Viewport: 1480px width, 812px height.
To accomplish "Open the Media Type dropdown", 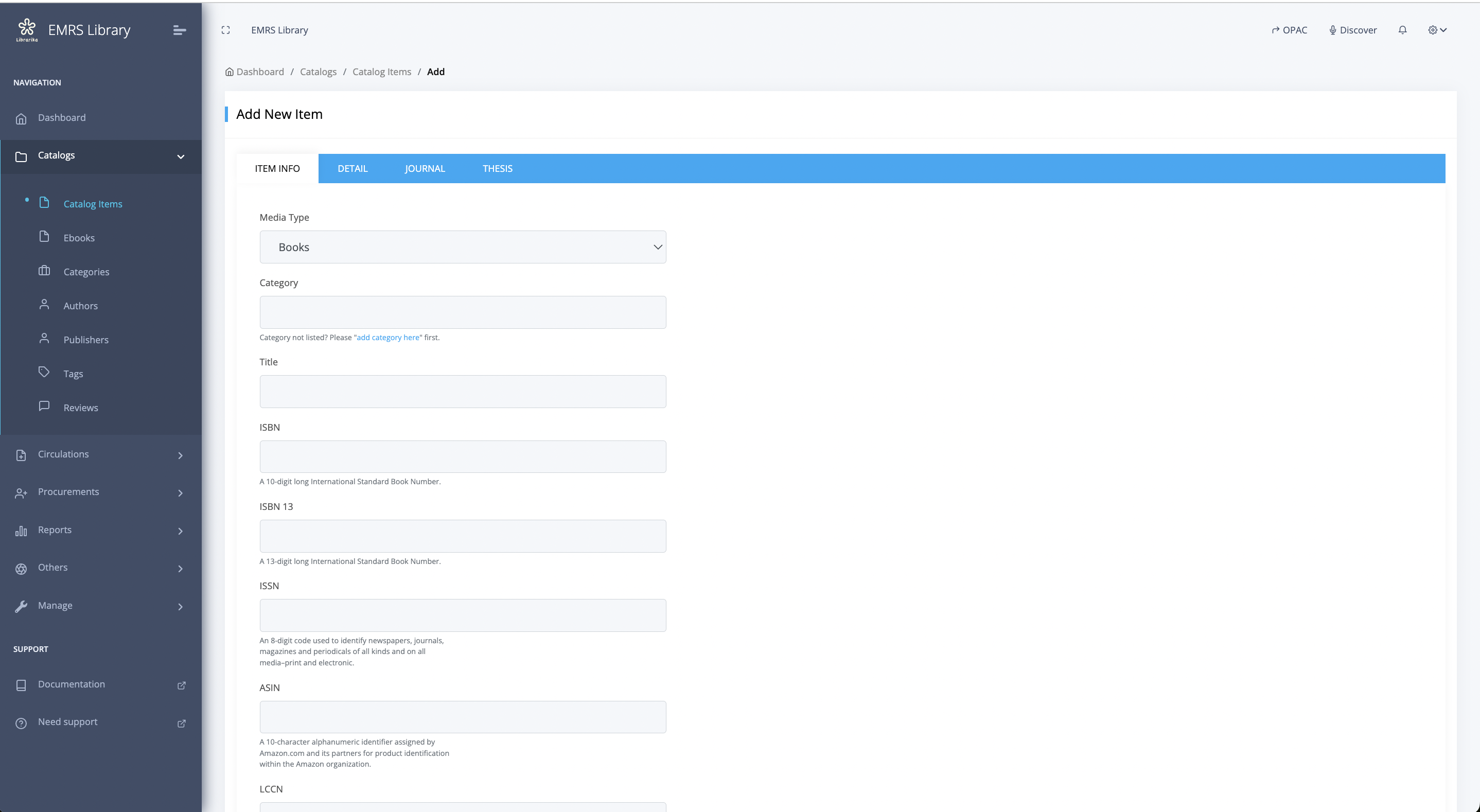I will pyautogui.click(x=463, y=247).
